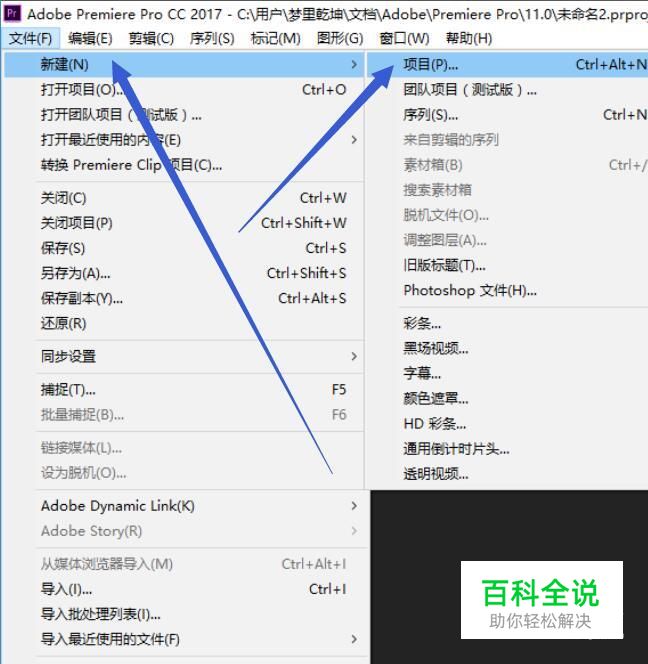Select 保存(S) menu entry

[184, 248]
